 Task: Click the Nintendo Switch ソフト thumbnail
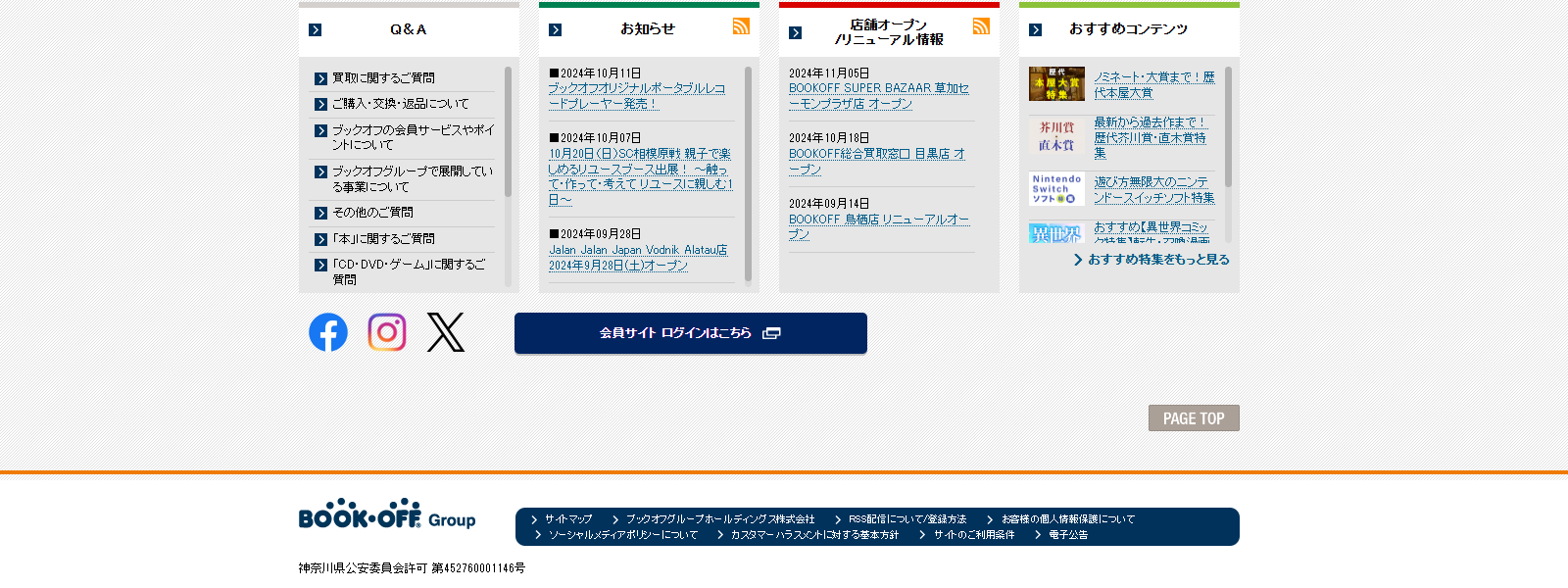pos(1056,189)
